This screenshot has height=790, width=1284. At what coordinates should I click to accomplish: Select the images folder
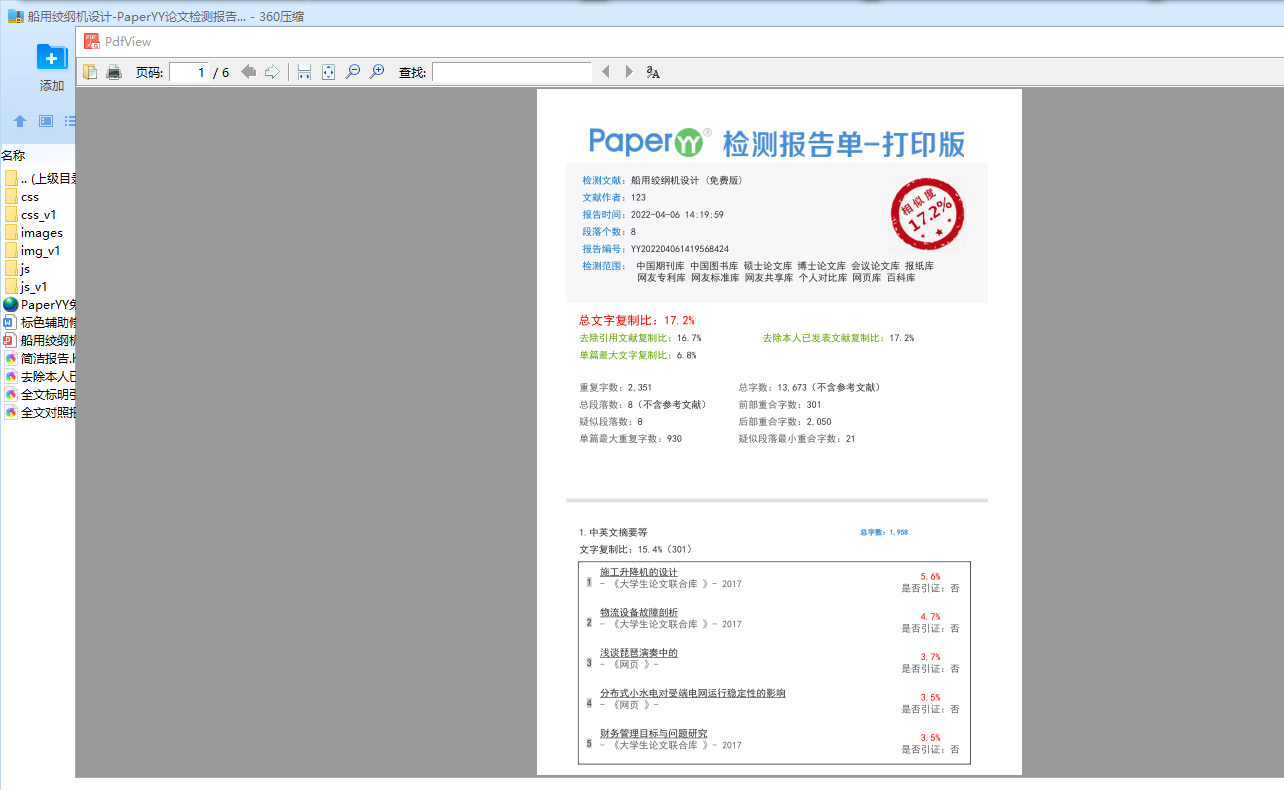click(33, 233)
